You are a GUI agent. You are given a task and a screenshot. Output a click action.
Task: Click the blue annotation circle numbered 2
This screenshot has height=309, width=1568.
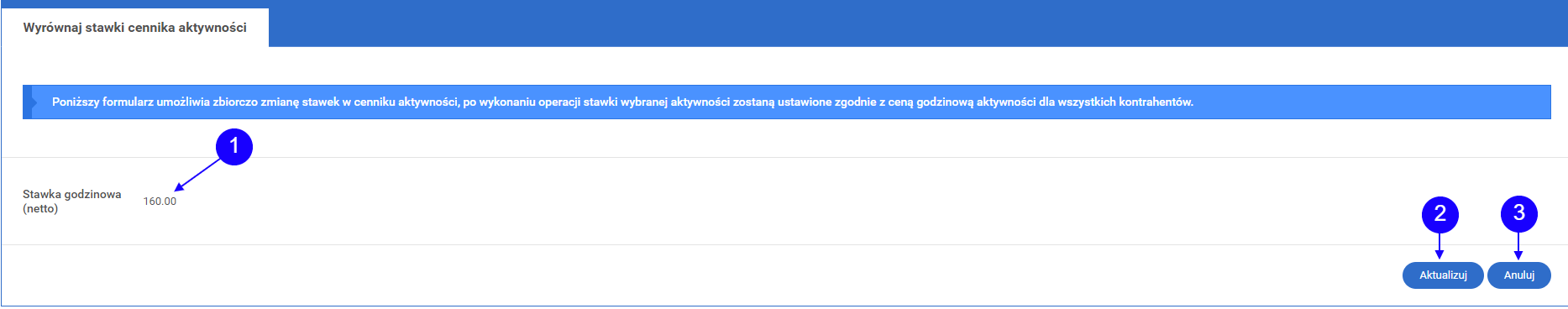pos(1440,213)
